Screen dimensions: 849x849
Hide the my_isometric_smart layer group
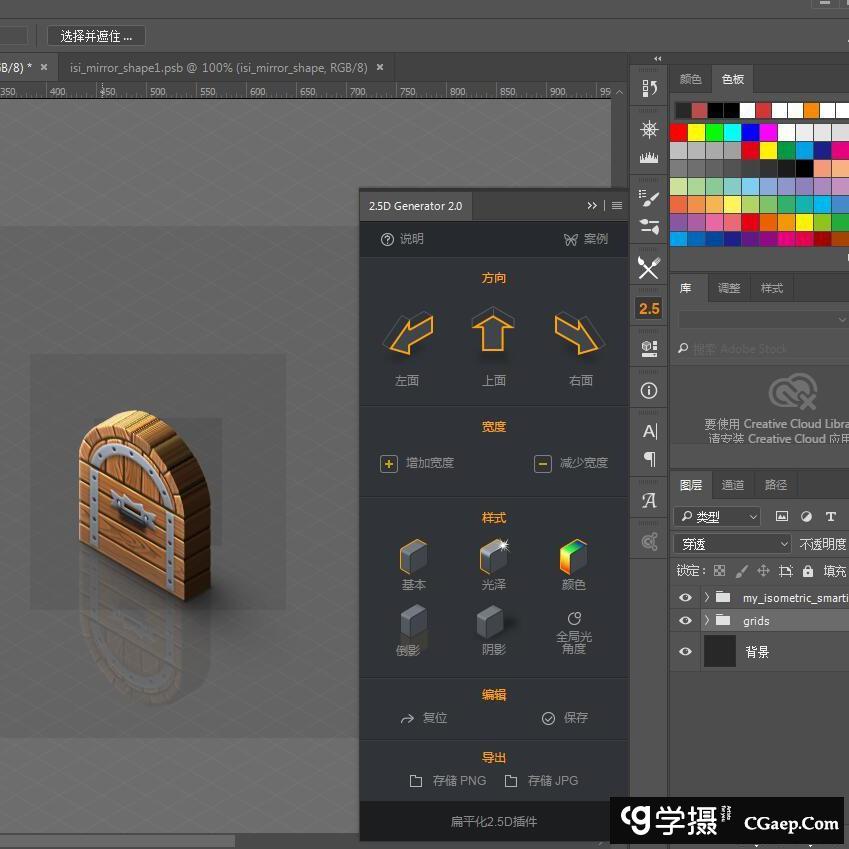685,598
